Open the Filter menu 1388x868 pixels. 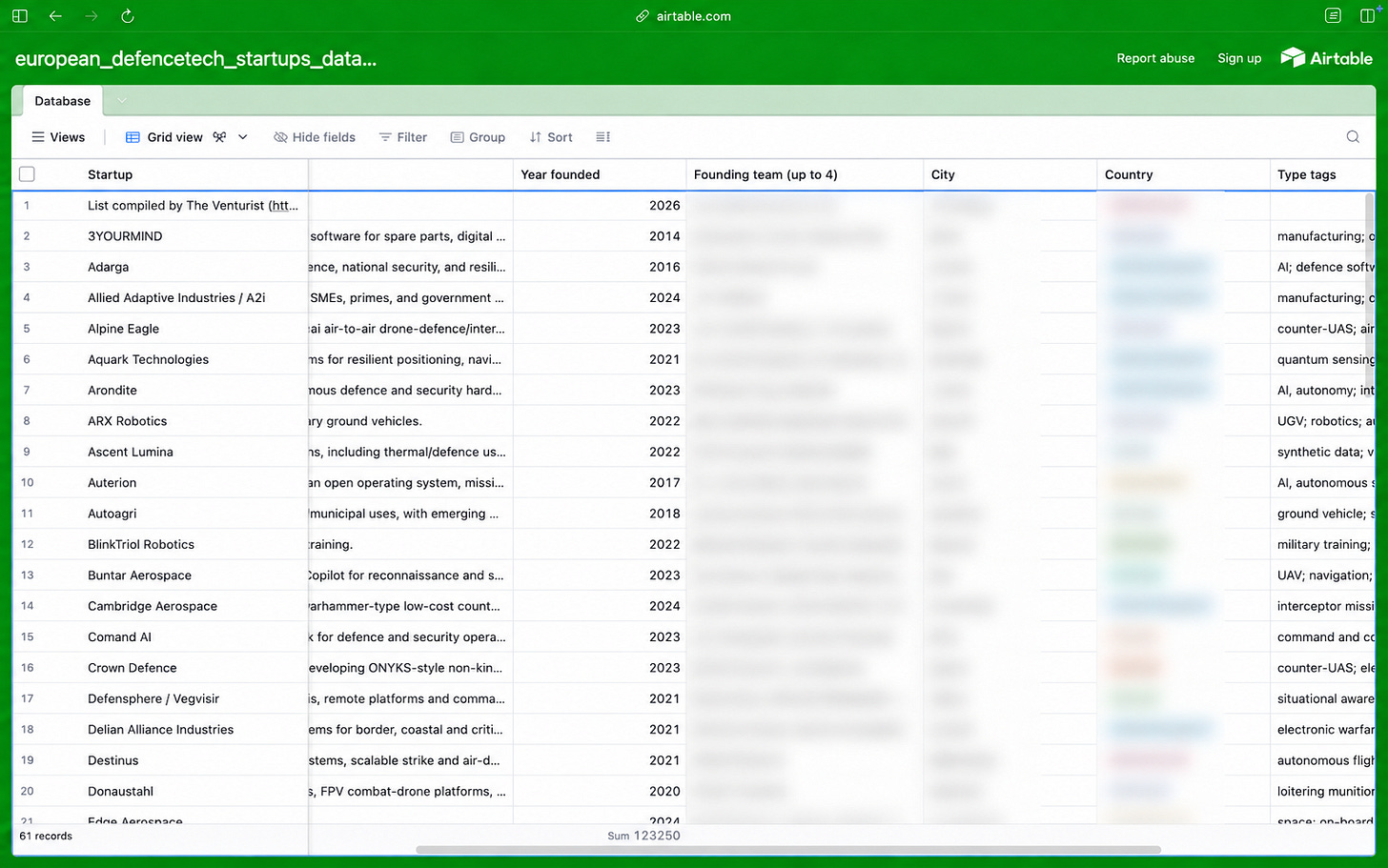[403, 137]
